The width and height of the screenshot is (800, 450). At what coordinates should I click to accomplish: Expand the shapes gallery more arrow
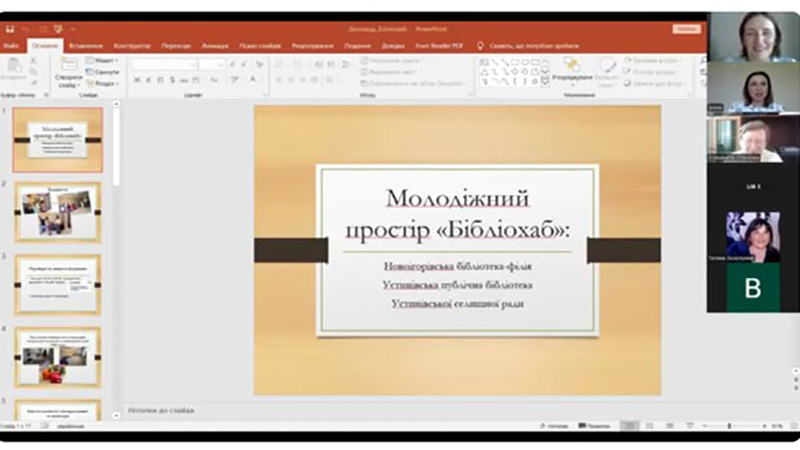pyautogui.click(x=545, y=82)
